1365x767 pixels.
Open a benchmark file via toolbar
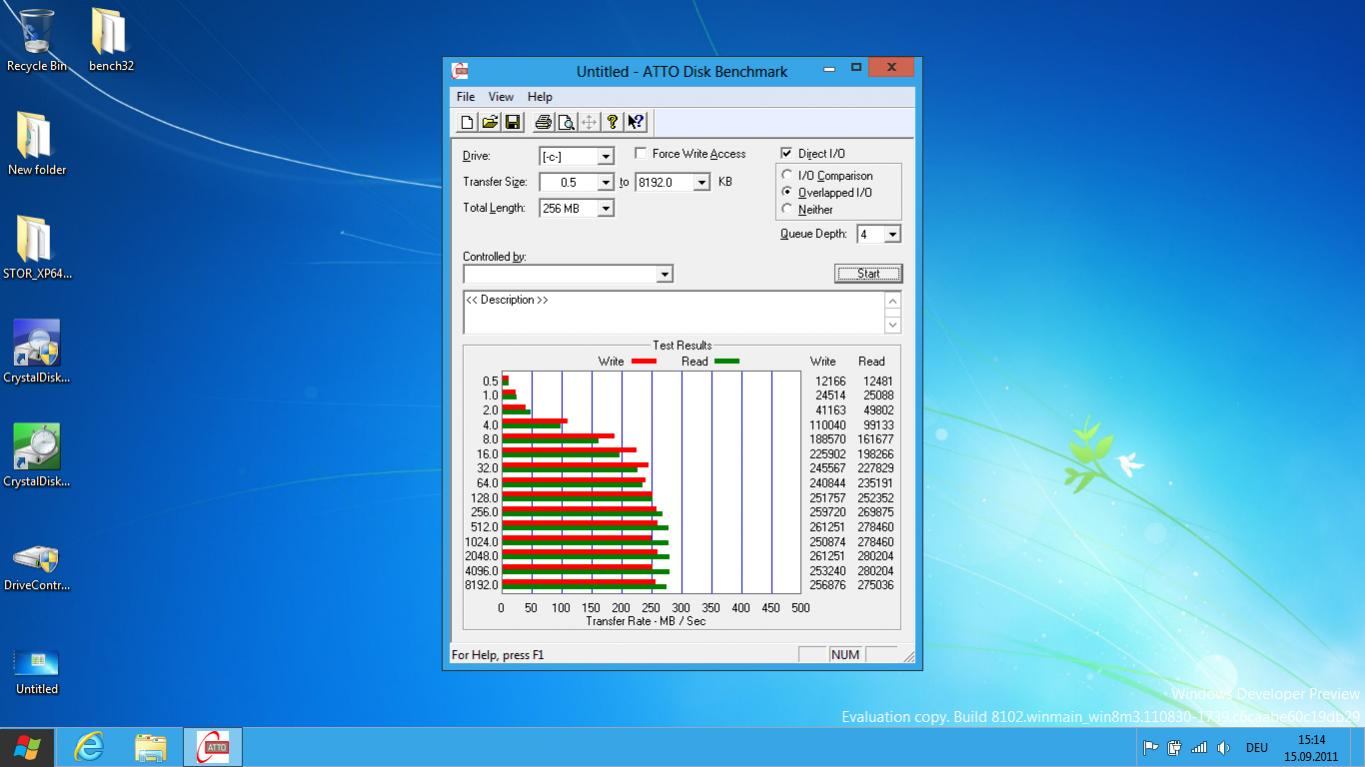coord(489,122)
